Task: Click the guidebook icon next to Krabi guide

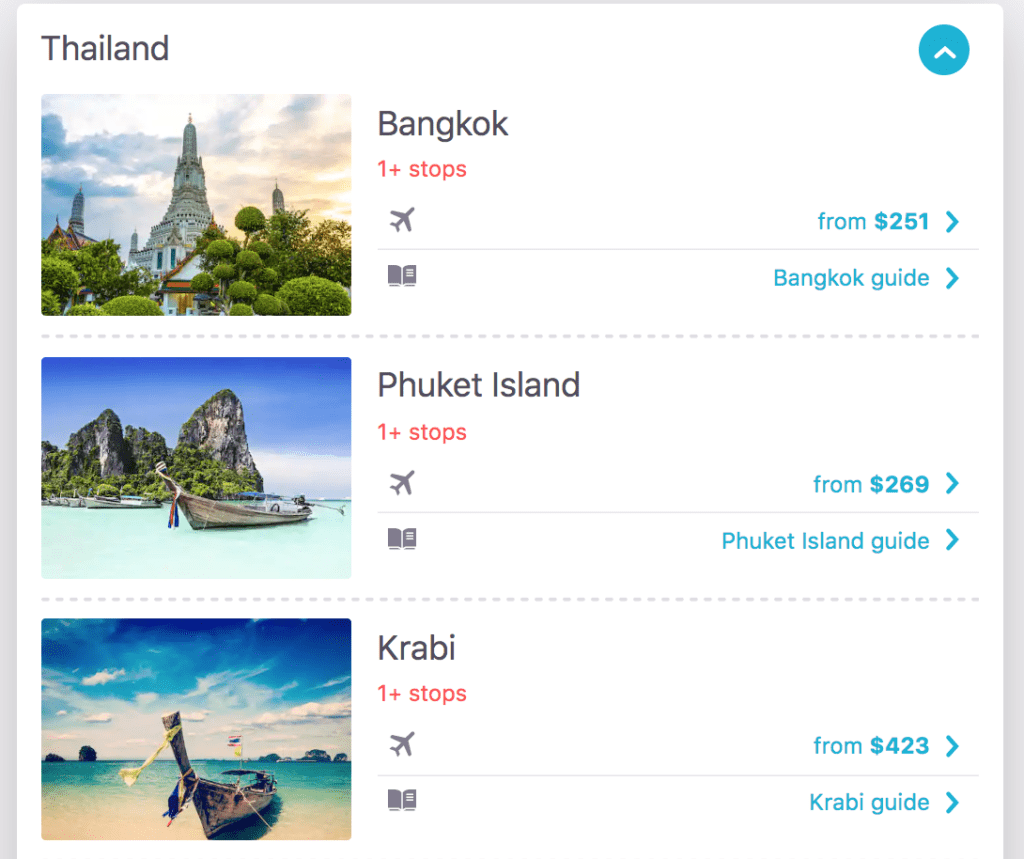Action: tap(402, 801)
